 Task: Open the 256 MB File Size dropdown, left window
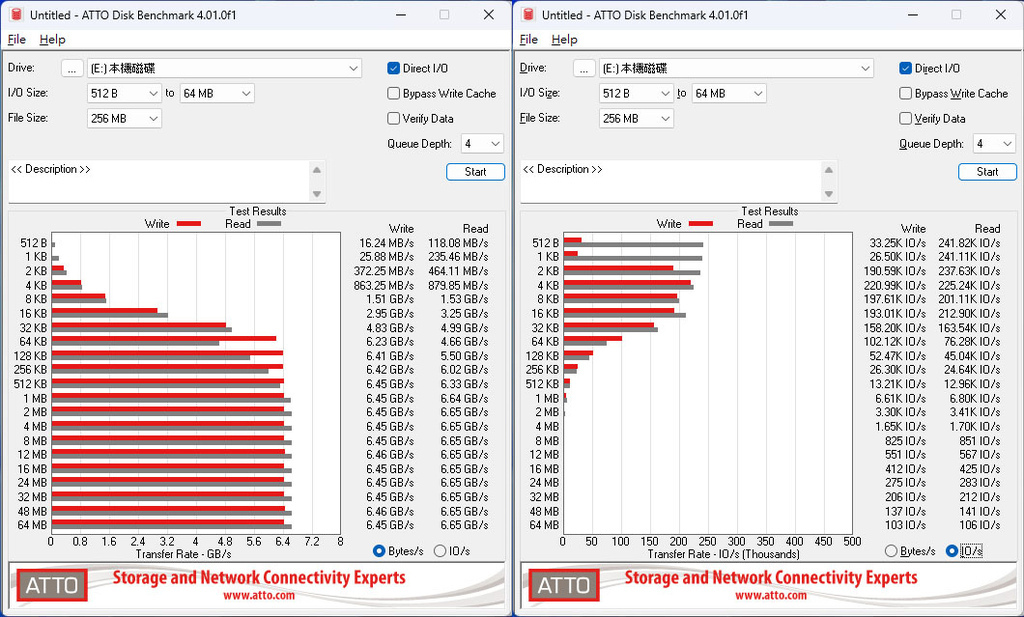coord(124,119)
